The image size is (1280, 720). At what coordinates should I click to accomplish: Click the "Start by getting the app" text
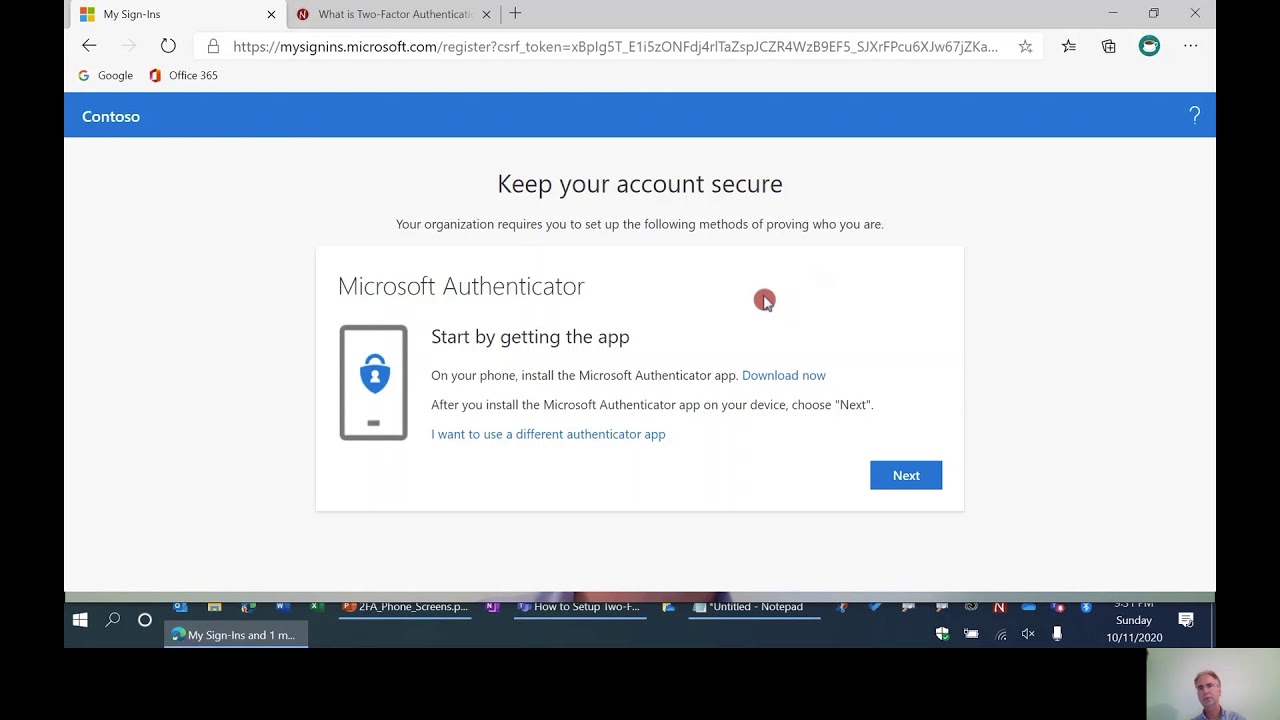530,337
